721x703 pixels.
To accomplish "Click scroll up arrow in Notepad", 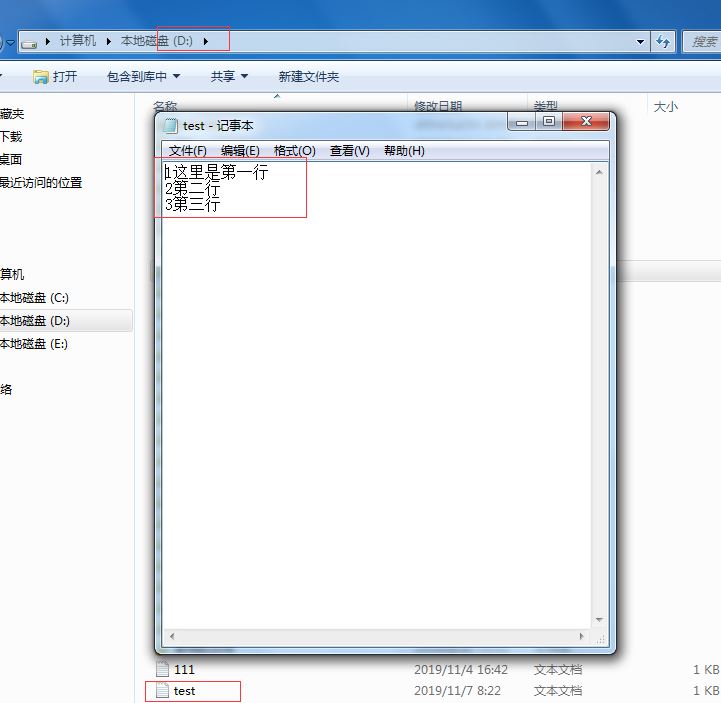I will click(x=599, y=172).
